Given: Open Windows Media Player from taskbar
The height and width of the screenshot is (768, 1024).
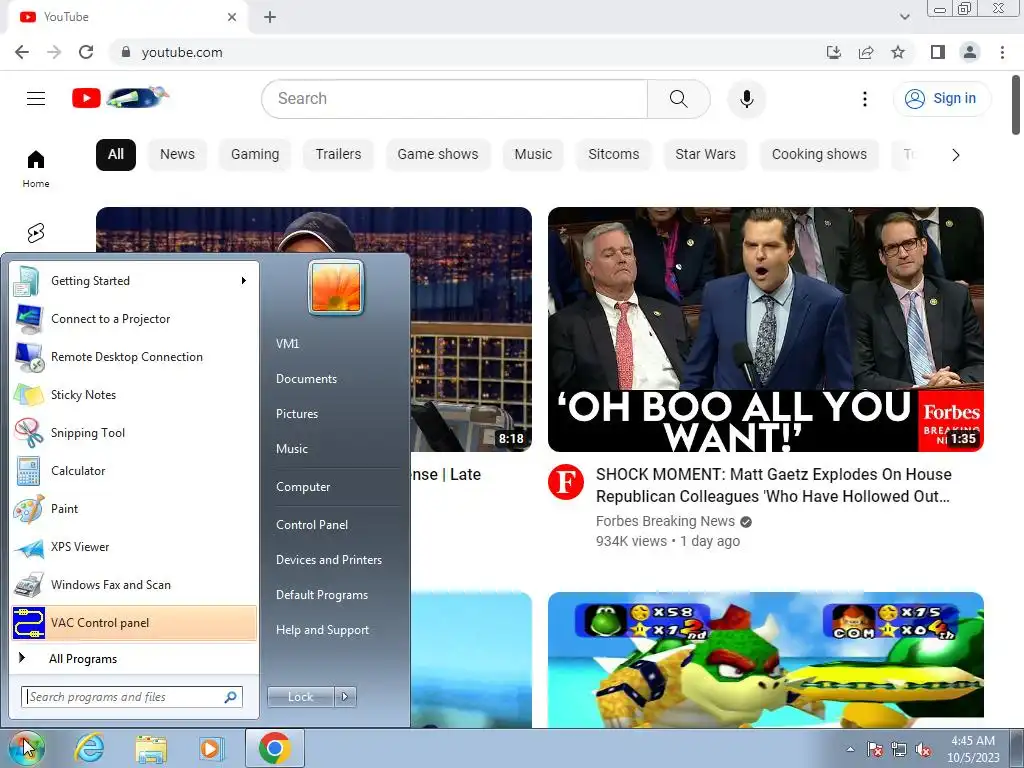Looking at the screenshot, I should (211, 748).
